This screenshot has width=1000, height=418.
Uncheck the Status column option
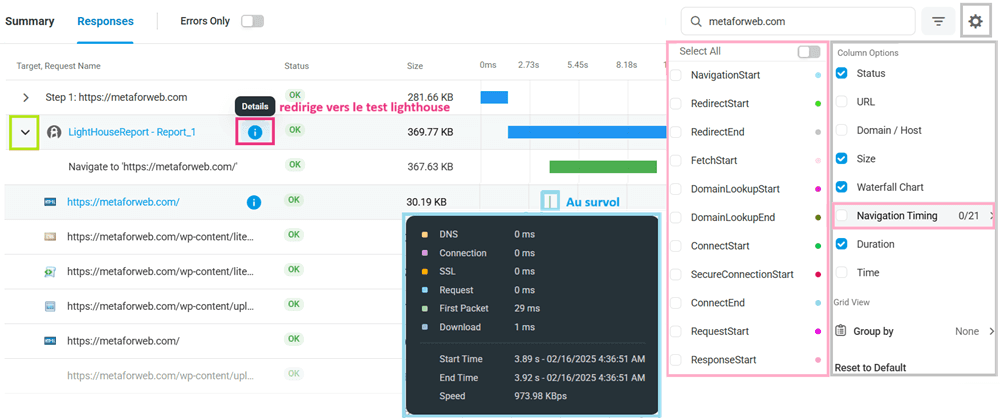point(842,73)
